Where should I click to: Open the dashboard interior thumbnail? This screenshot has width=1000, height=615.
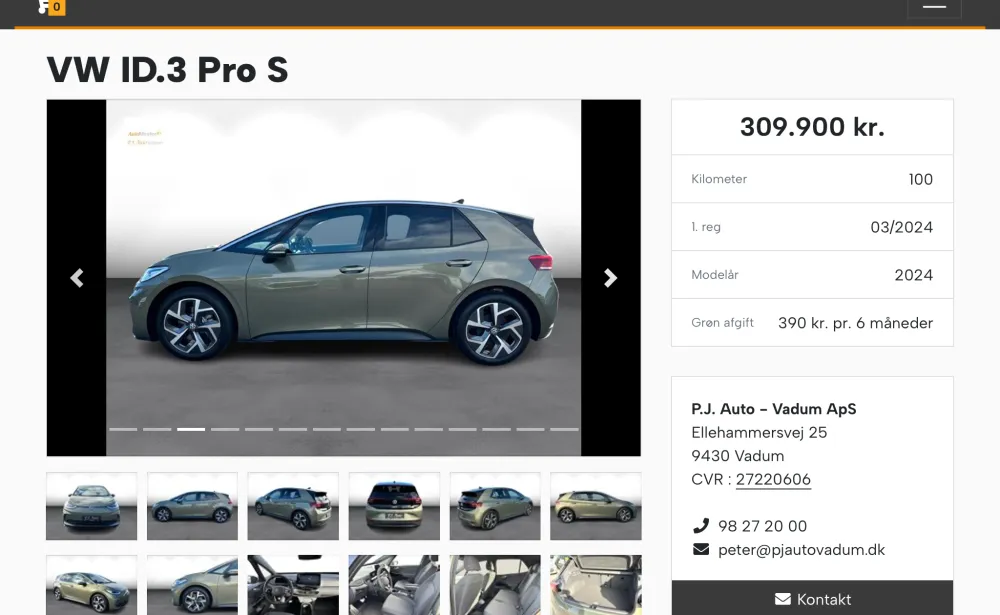(293, 585)
